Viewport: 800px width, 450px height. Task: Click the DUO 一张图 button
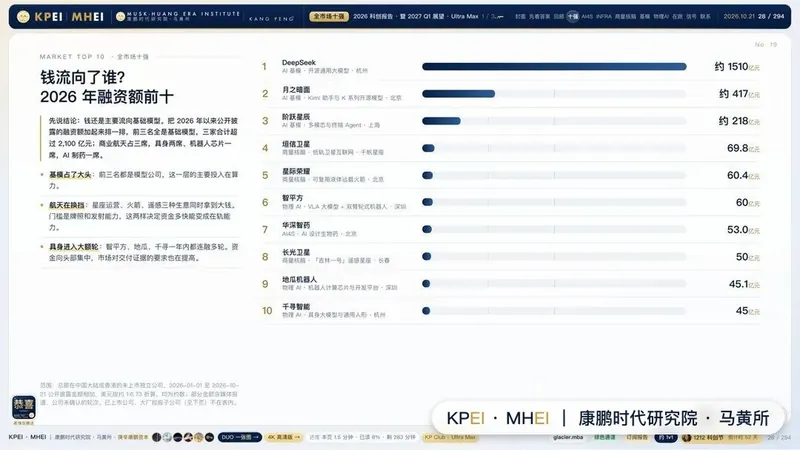tap(240, 437)
